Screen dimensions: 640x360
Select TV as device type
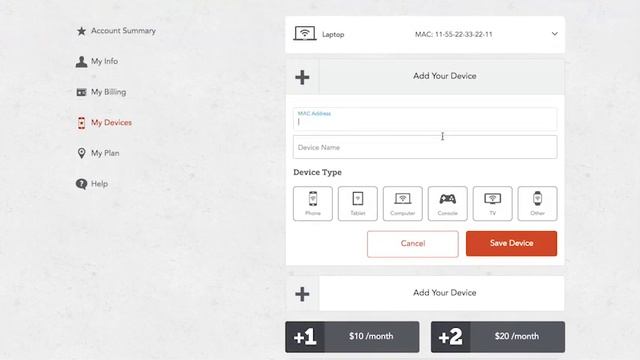(x=492, y=204)
